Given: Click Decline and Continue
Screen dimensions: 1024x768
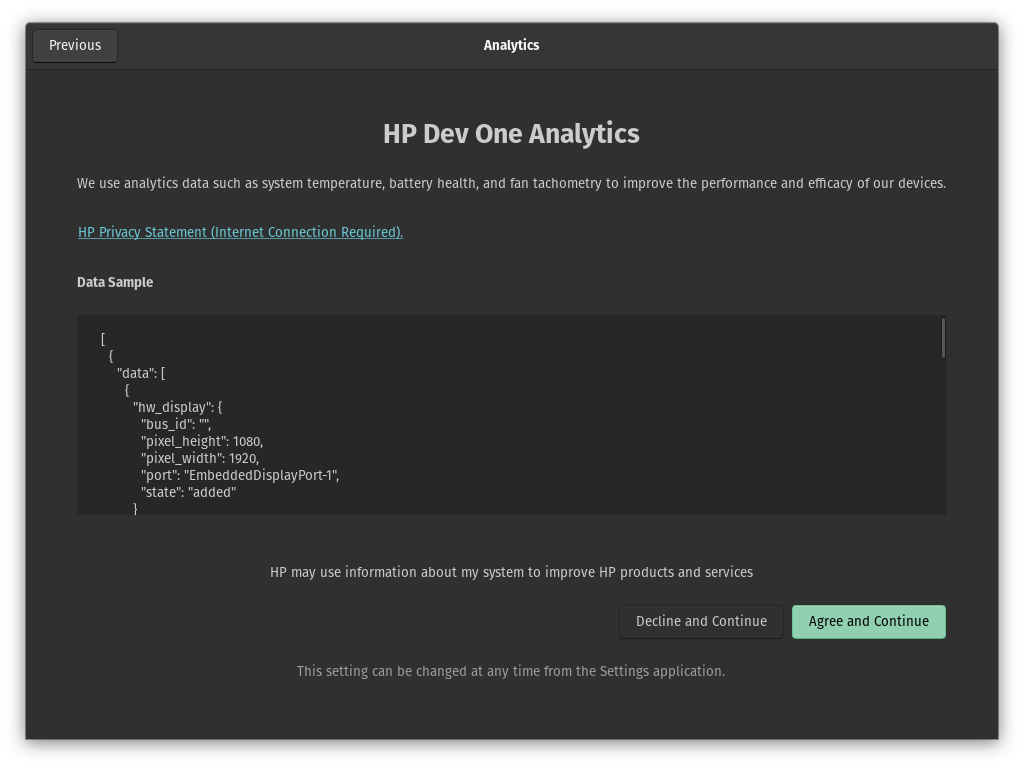Looking at the screenshot, I should click(x=701, y=622).
